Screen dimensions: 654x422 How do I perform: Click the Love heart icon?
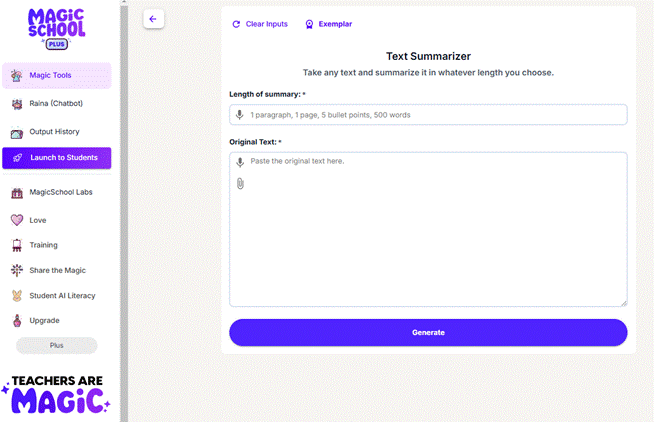click(17, 220)
